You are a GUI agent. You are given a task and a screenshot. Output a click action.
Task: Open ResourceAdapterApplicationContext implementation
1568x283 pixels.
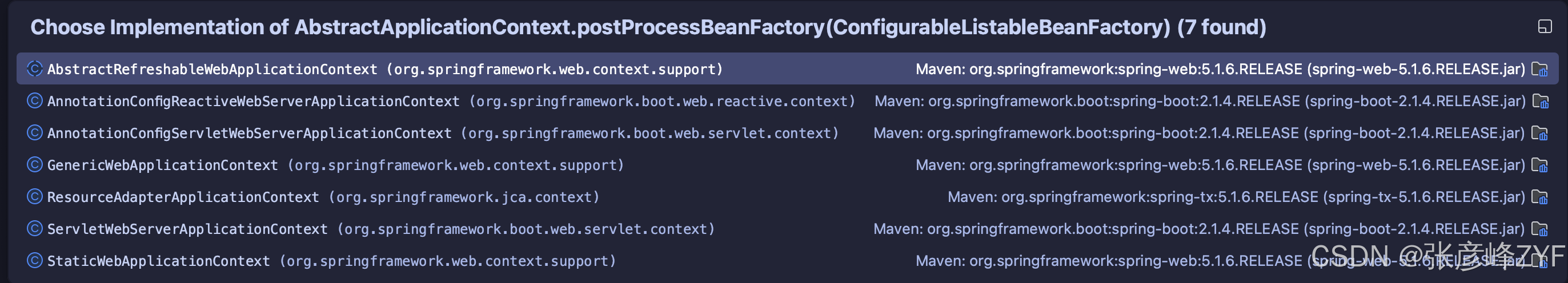[x=183, y=197]
